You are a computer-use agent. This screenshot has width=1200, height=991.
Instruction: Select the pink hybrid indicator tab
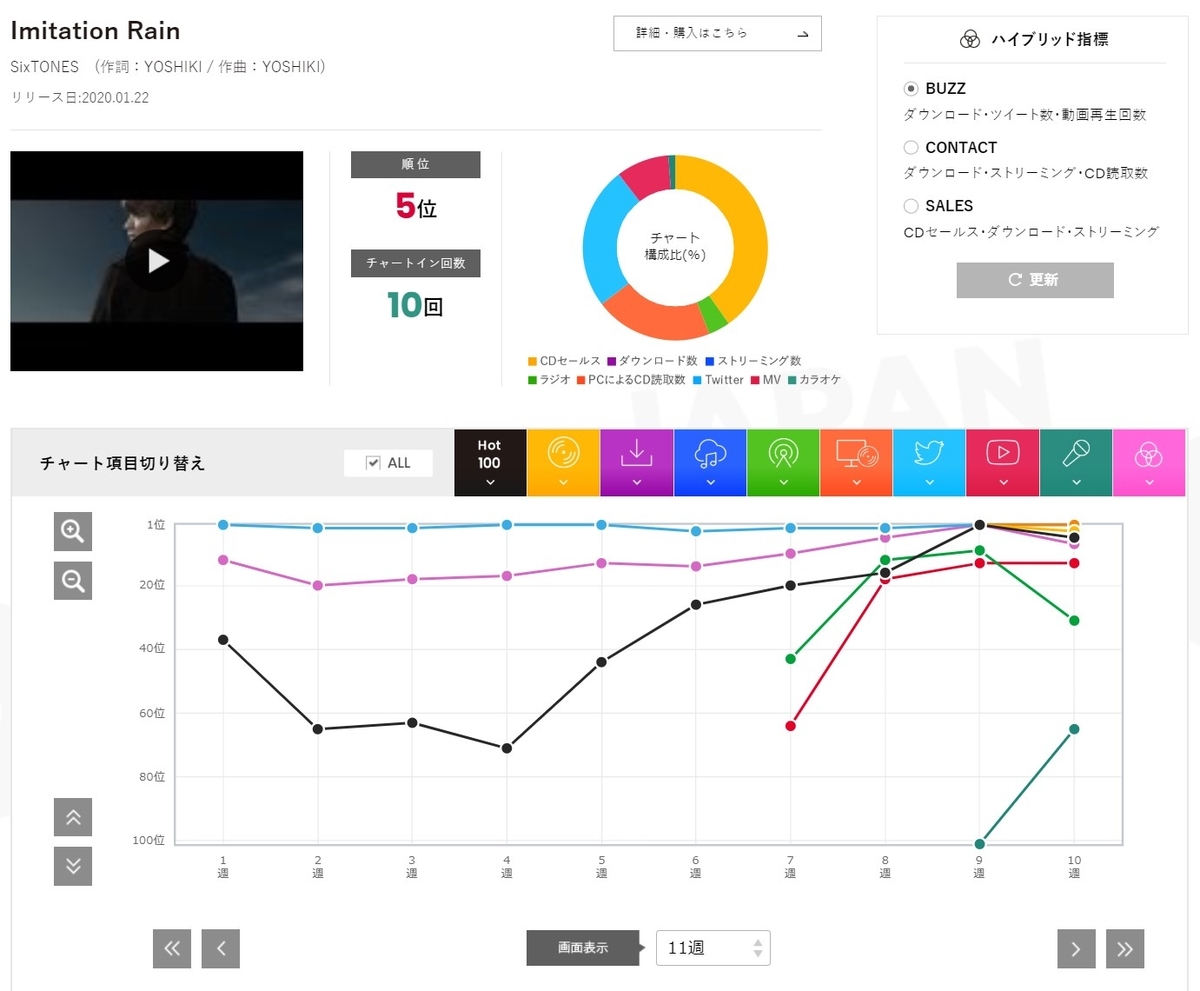pos(1149,463)
